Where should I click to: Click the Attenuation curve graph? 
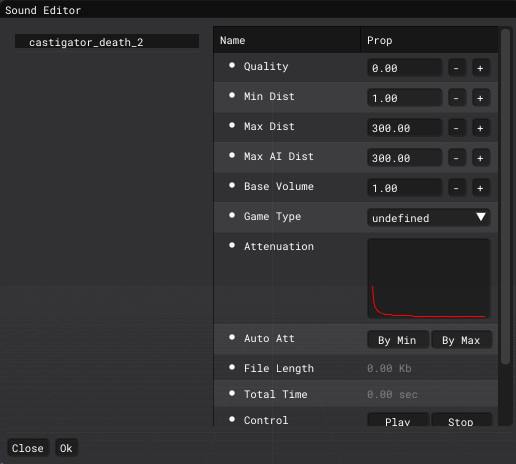429,279
